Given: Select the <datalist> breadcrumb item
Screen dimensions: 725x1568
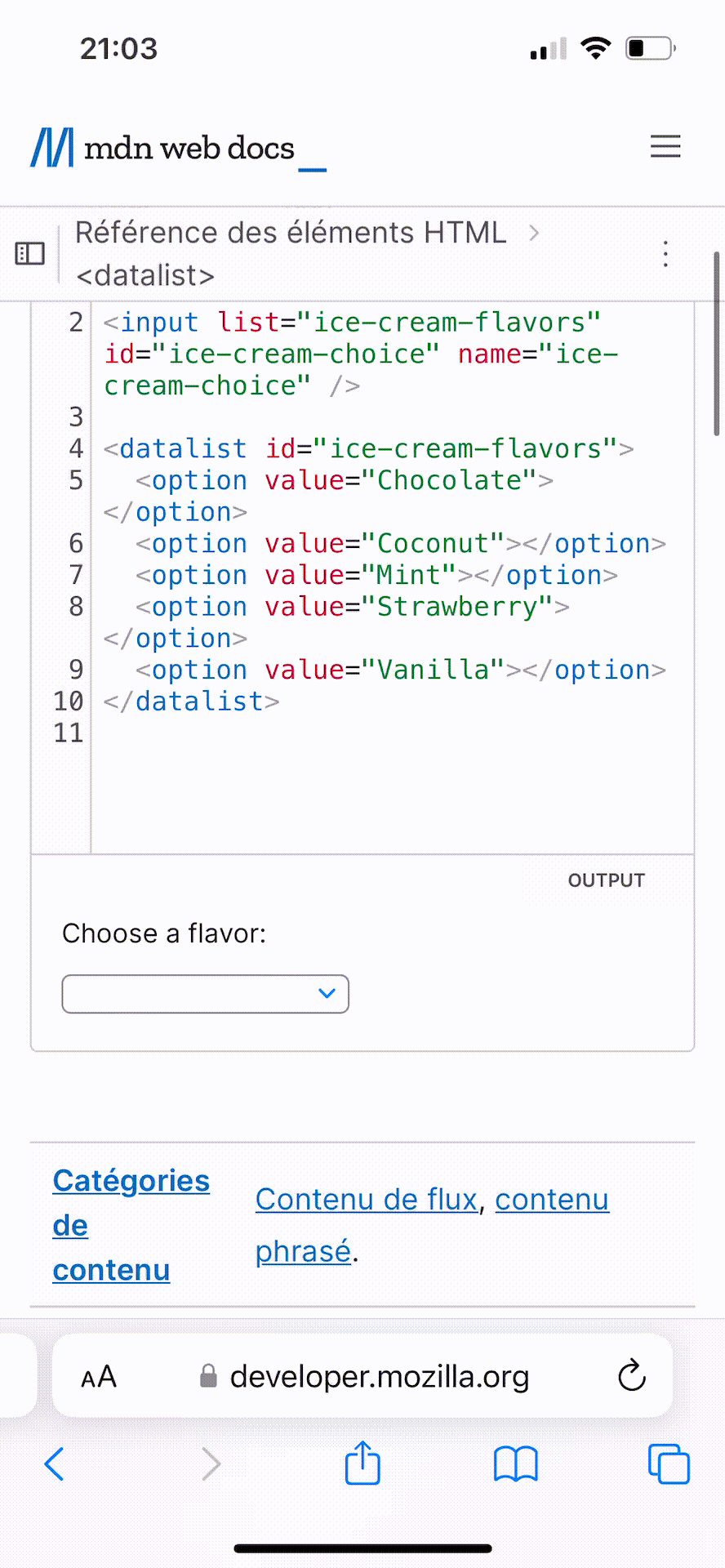Looking at the screenshot, I should (x=145, y=276).
